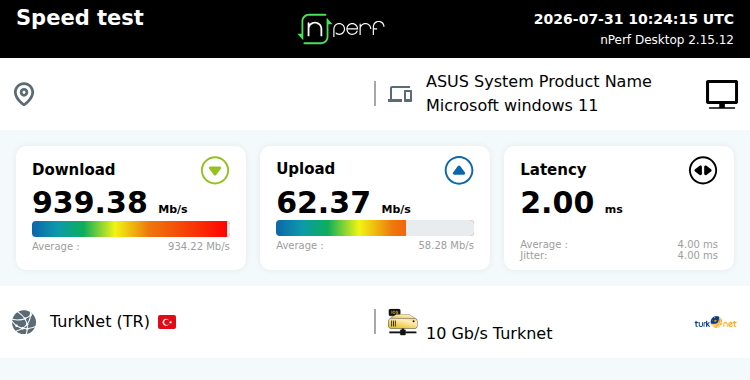This screenshot has height=380, width=750.
Task: Click the Turkish flag icon
Action: pos(167,322)
